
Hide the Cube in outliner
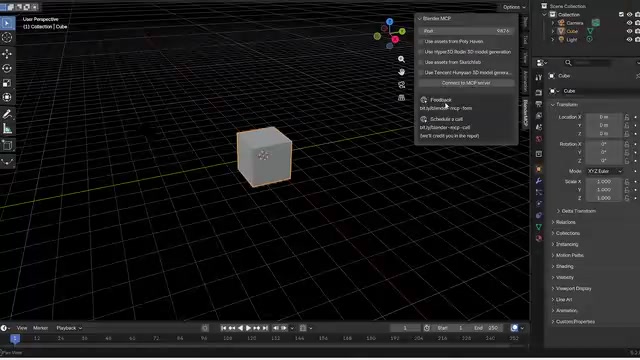(x=629, y=31)
